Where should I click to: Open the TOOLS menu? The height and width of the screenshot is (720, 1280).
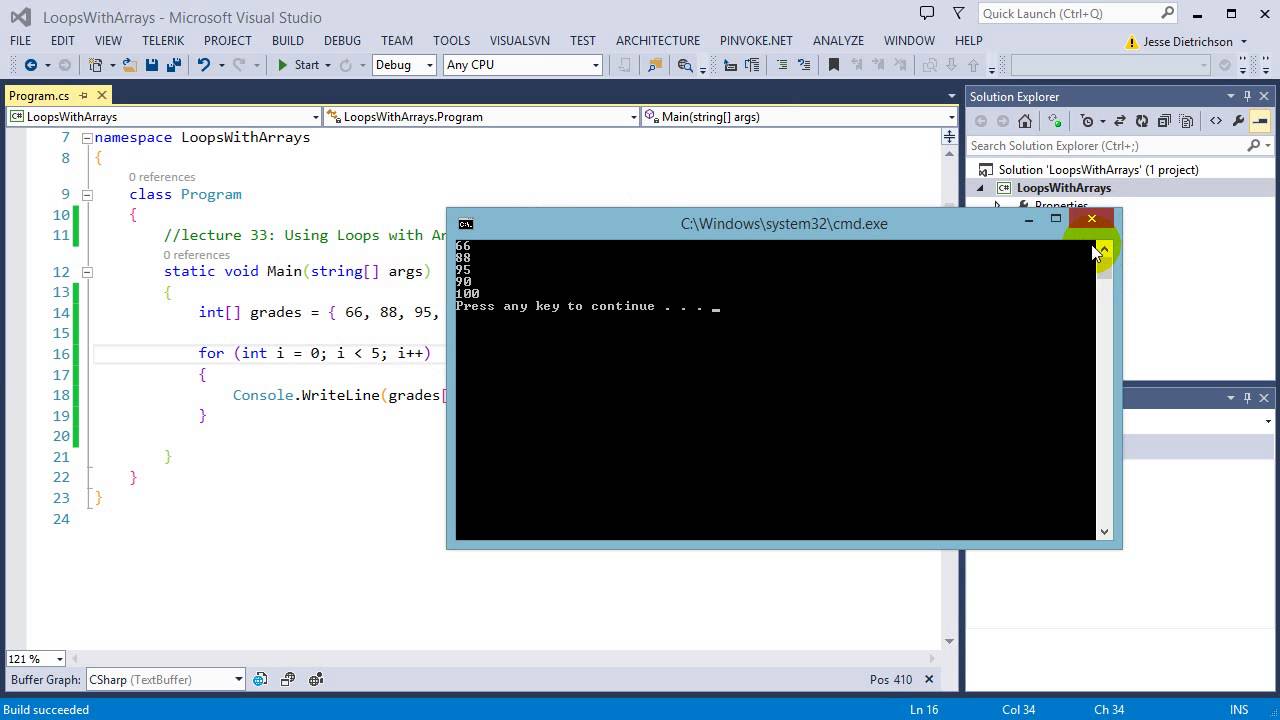click(x=451, y=41)
